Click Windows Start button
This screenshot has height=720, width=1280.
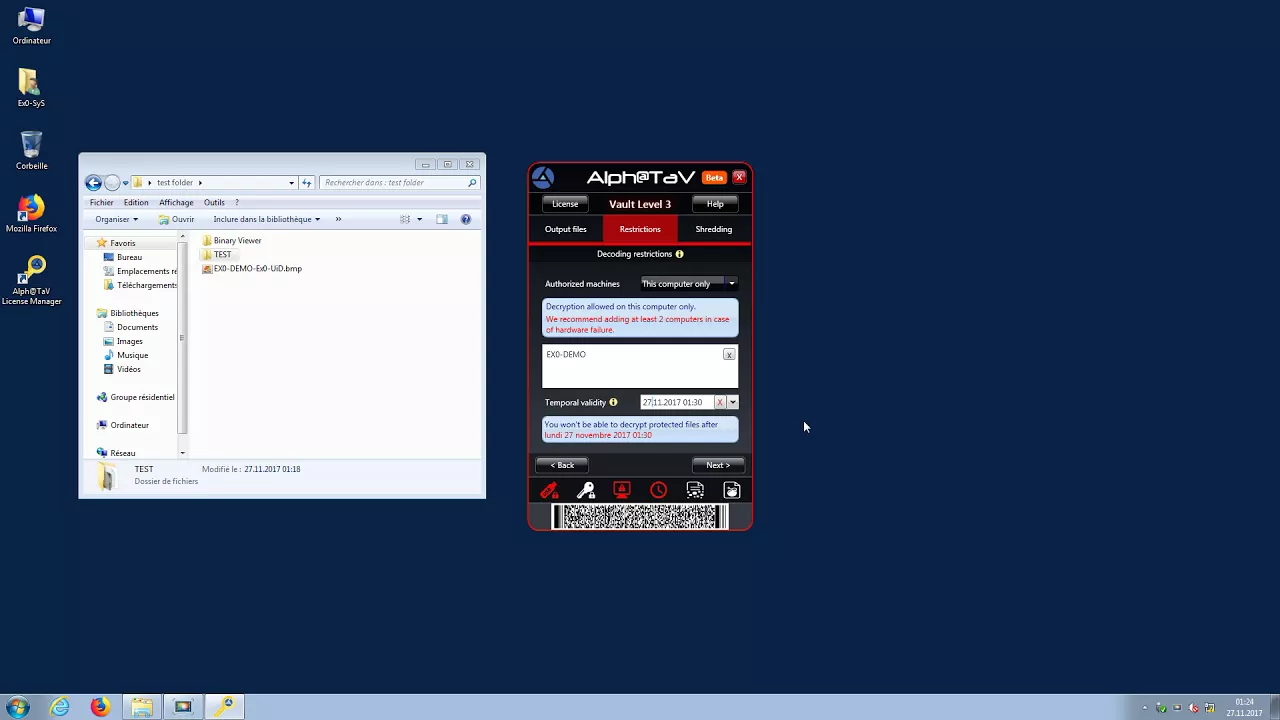coord(18,707)
